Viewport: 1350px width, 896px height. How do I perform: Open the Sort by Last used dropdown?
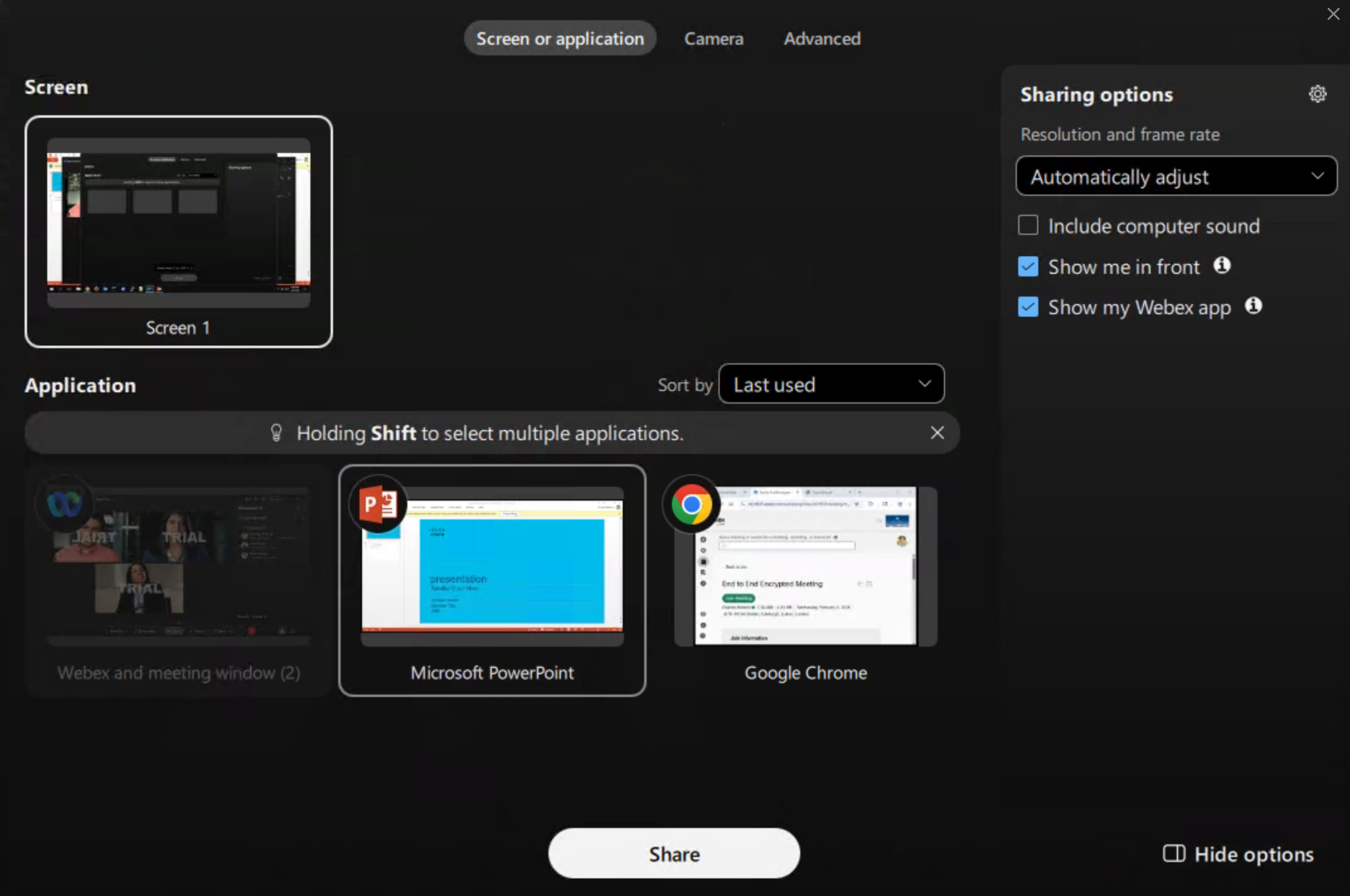831,384
